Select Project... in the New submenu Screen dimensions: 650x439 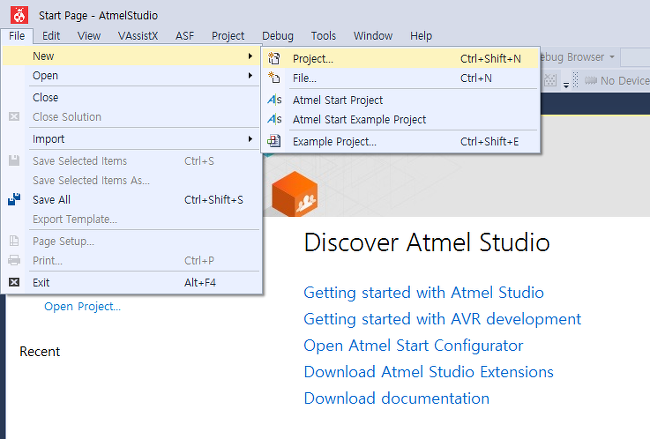coord(401,58)
